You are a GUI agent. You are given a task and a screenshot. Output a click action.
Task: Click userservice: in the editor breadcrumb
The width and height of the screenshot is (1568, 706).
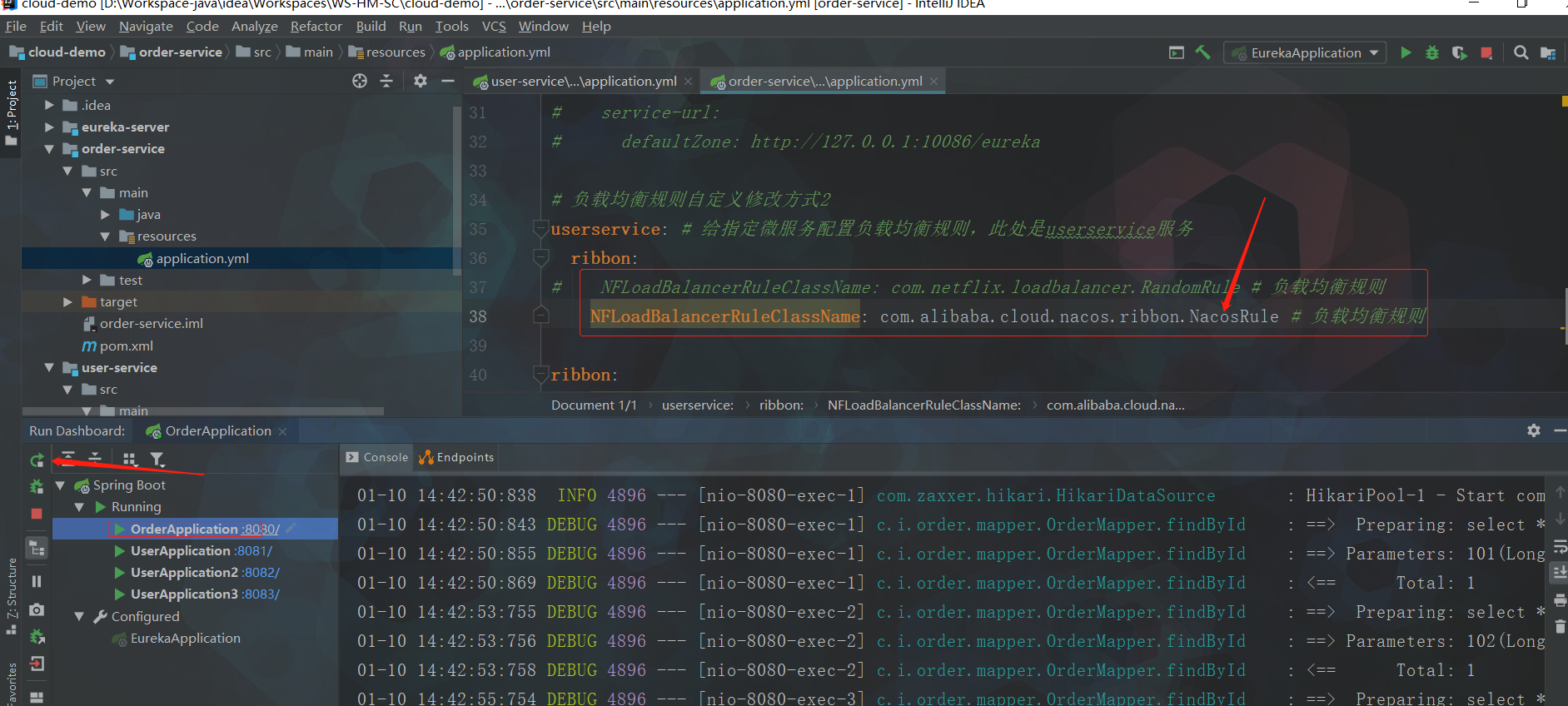[x=698, y=405]
